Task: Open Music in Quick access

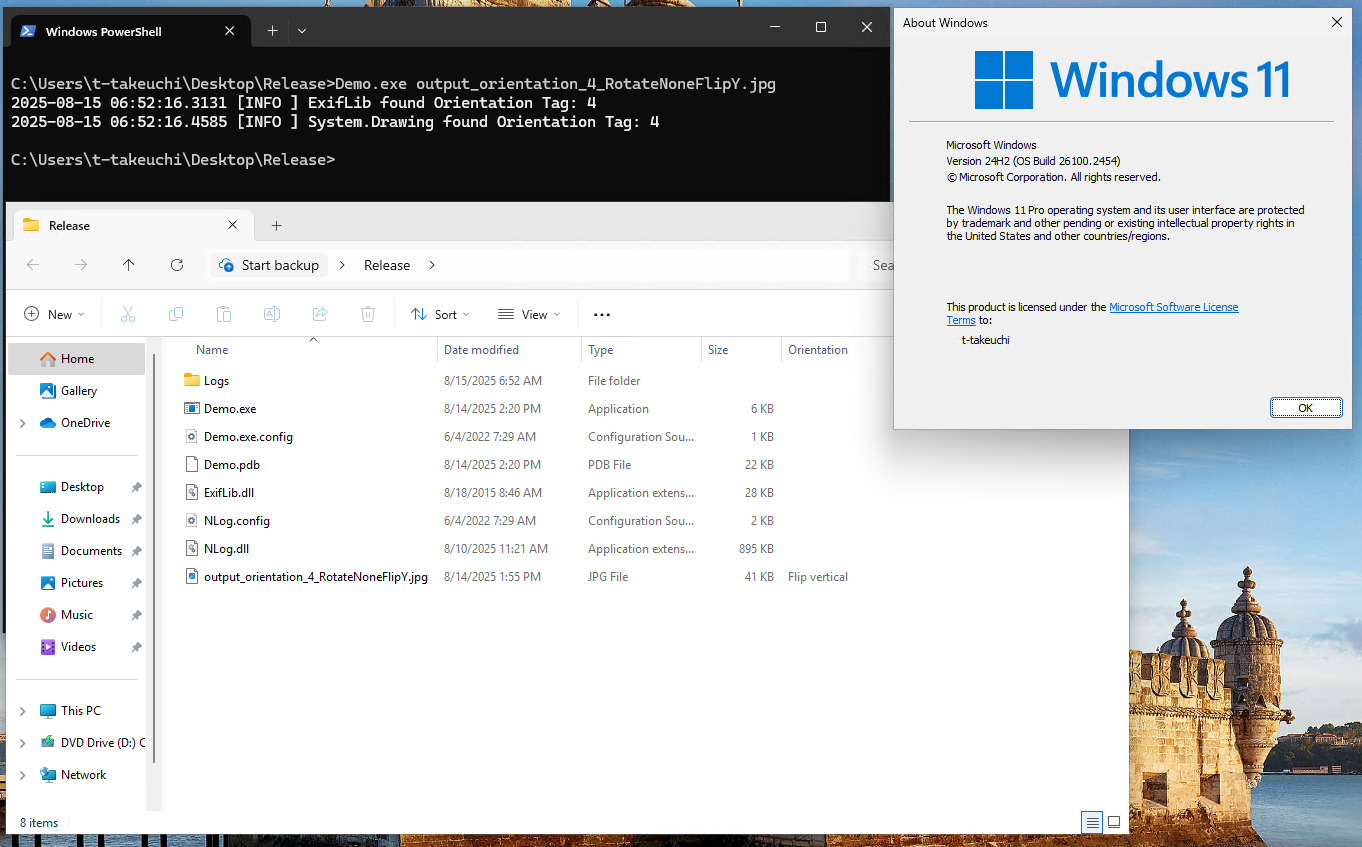Action: coord(77,615)
